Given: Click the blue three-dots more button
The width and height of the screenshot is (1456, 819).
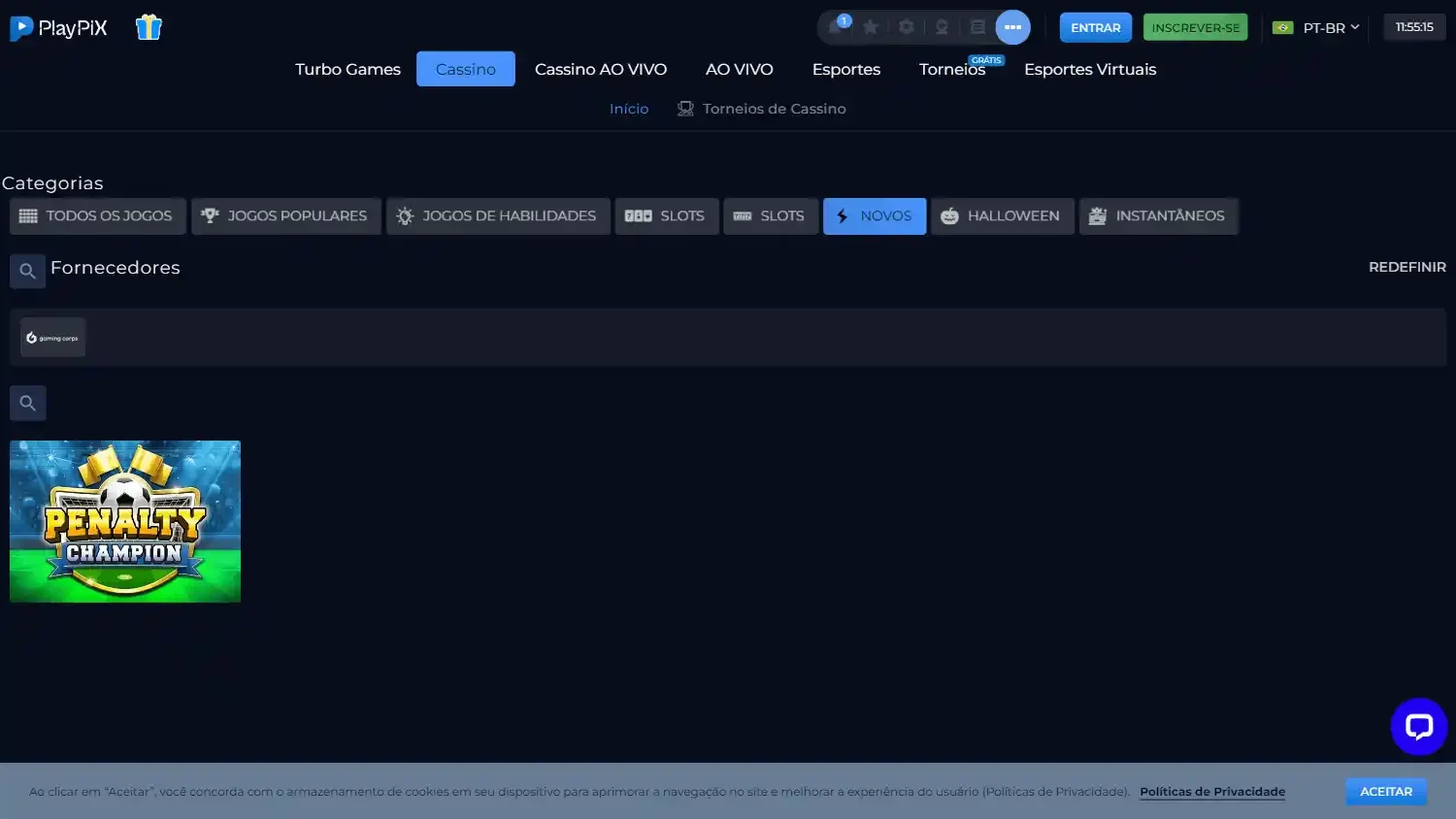Looking at the screenshot, I should click(1012, 27).
